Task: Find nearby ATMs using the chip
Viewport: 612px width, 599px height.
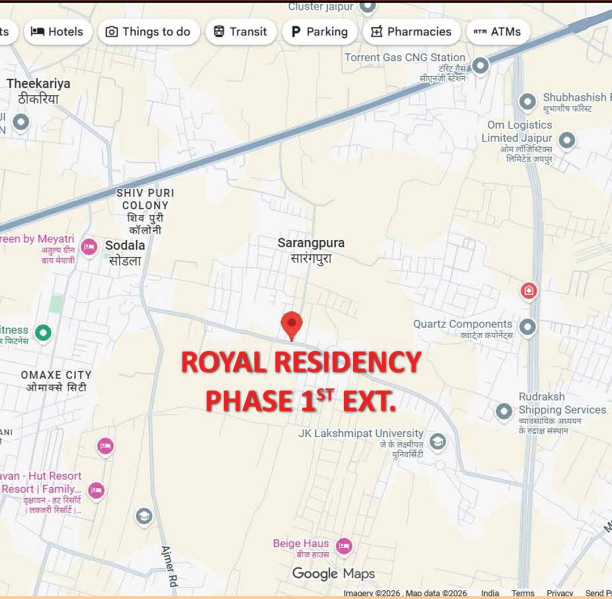Action: [497, 32]
